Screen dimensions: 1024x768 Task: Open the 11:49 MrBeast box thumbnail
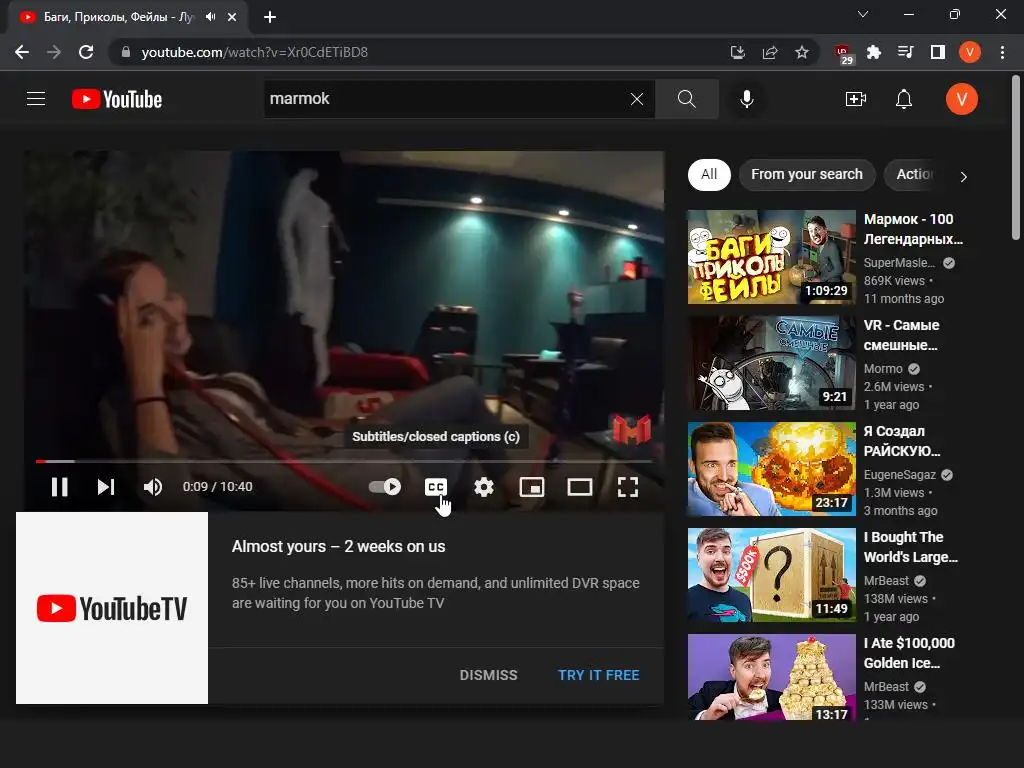click(771, 575)
